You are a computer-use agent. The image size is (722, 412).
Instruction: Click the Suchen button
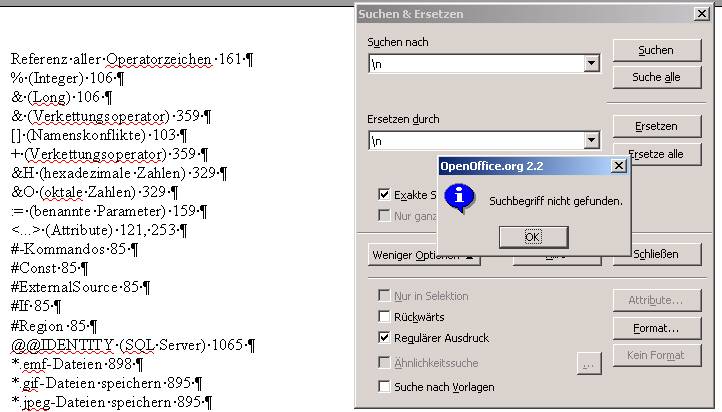pos(657,50)
